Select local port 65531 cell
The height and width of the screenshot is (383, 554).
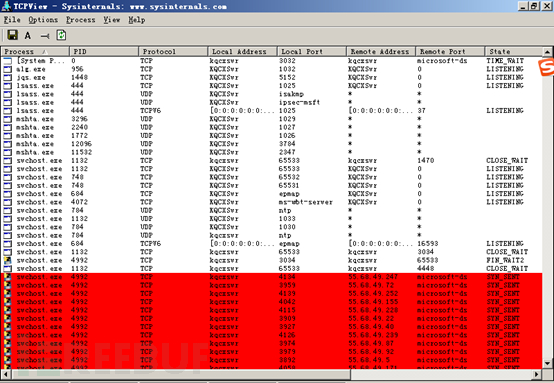tap(289, 186)
